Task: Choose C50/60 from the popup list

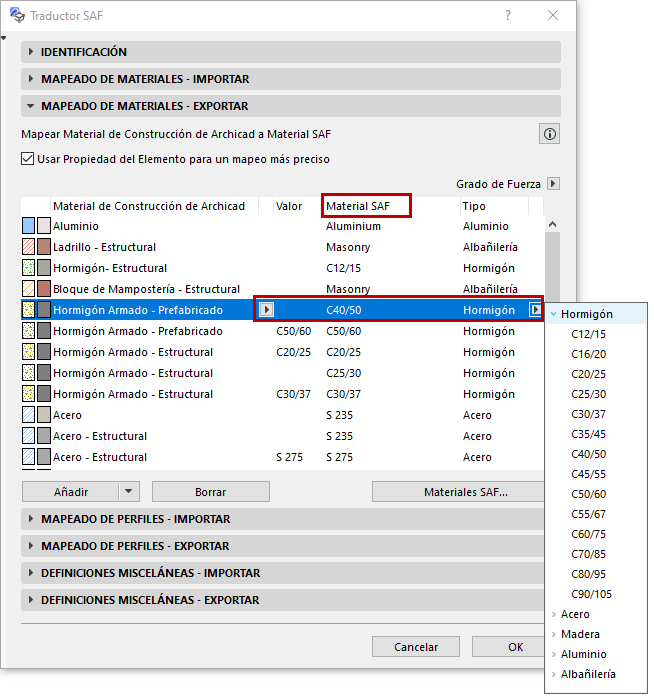Action: [588, 494]
